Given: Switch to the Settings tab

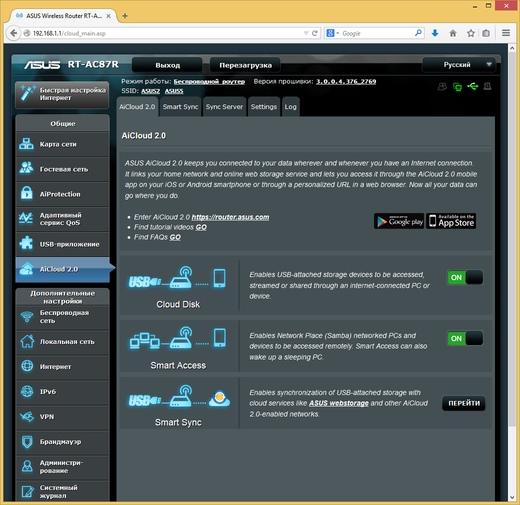Looking at the screenshot, I should tap(264, 107).
